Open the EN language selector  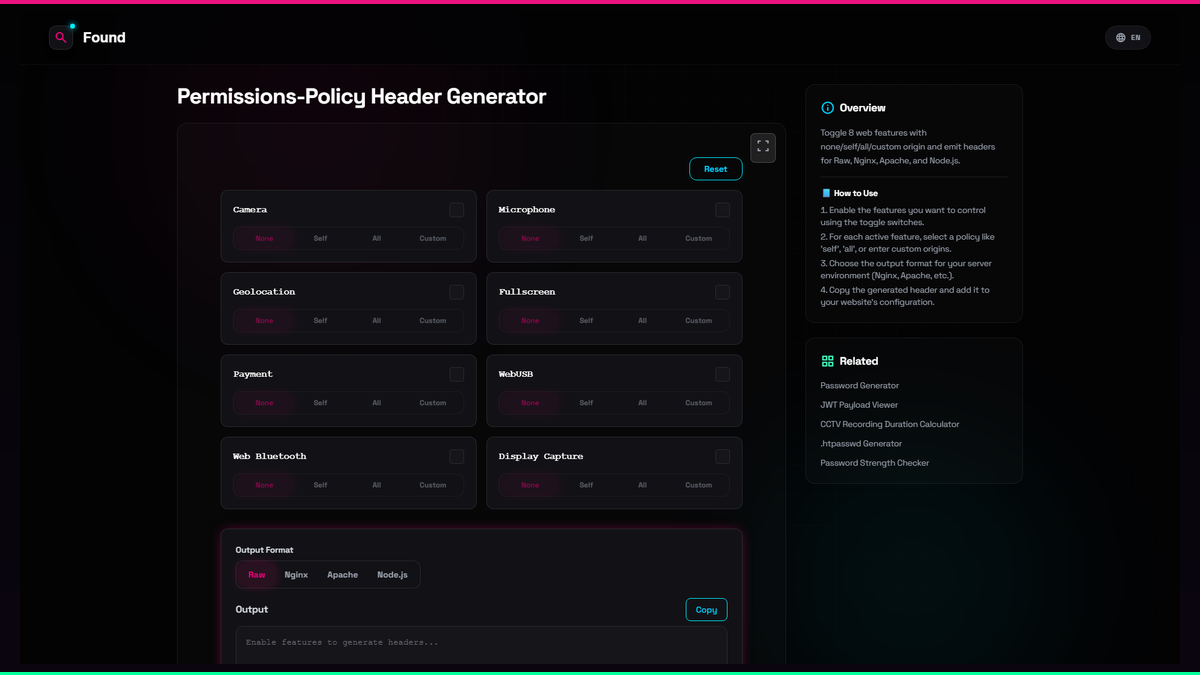click(1128, 38)
